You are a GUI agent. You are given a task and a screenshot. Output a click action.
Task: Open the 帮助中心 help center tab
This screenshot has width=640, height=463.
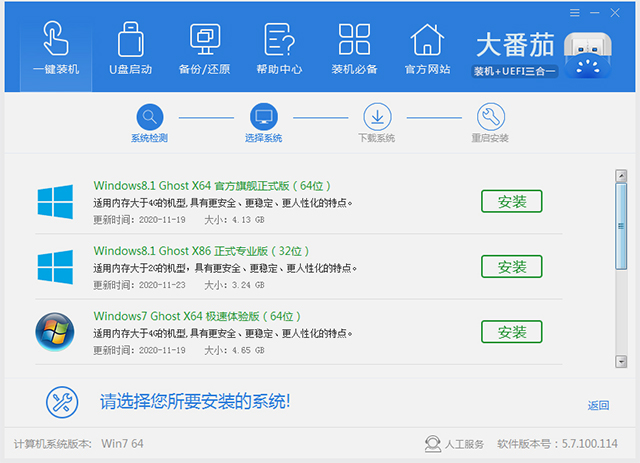coord(279,50)
